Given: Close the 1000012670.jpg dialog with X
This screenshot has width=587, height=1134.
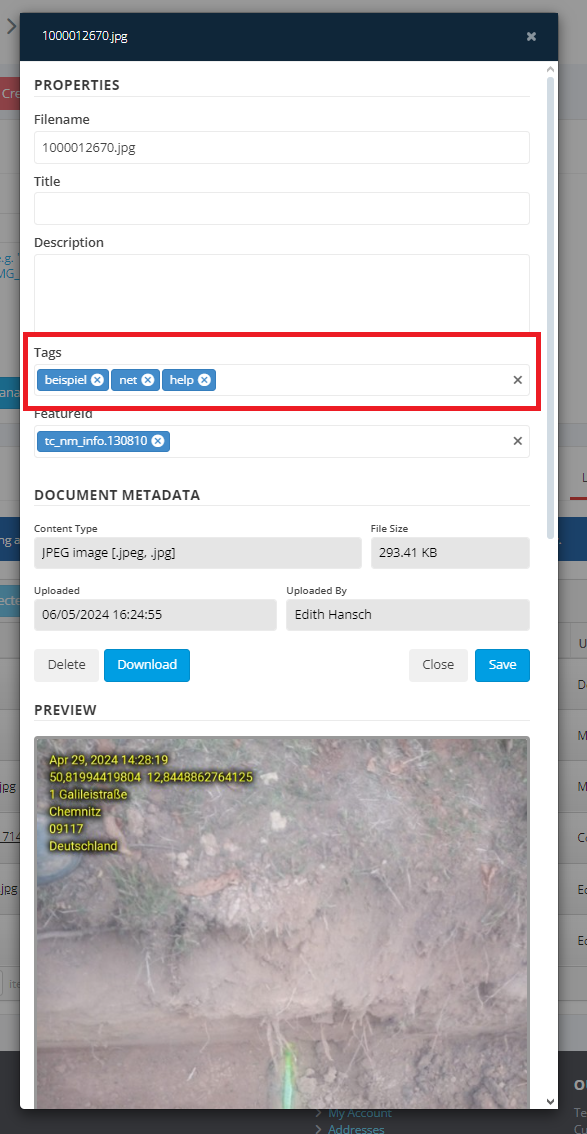Looking at the screenshot, I should coord(531,36).
